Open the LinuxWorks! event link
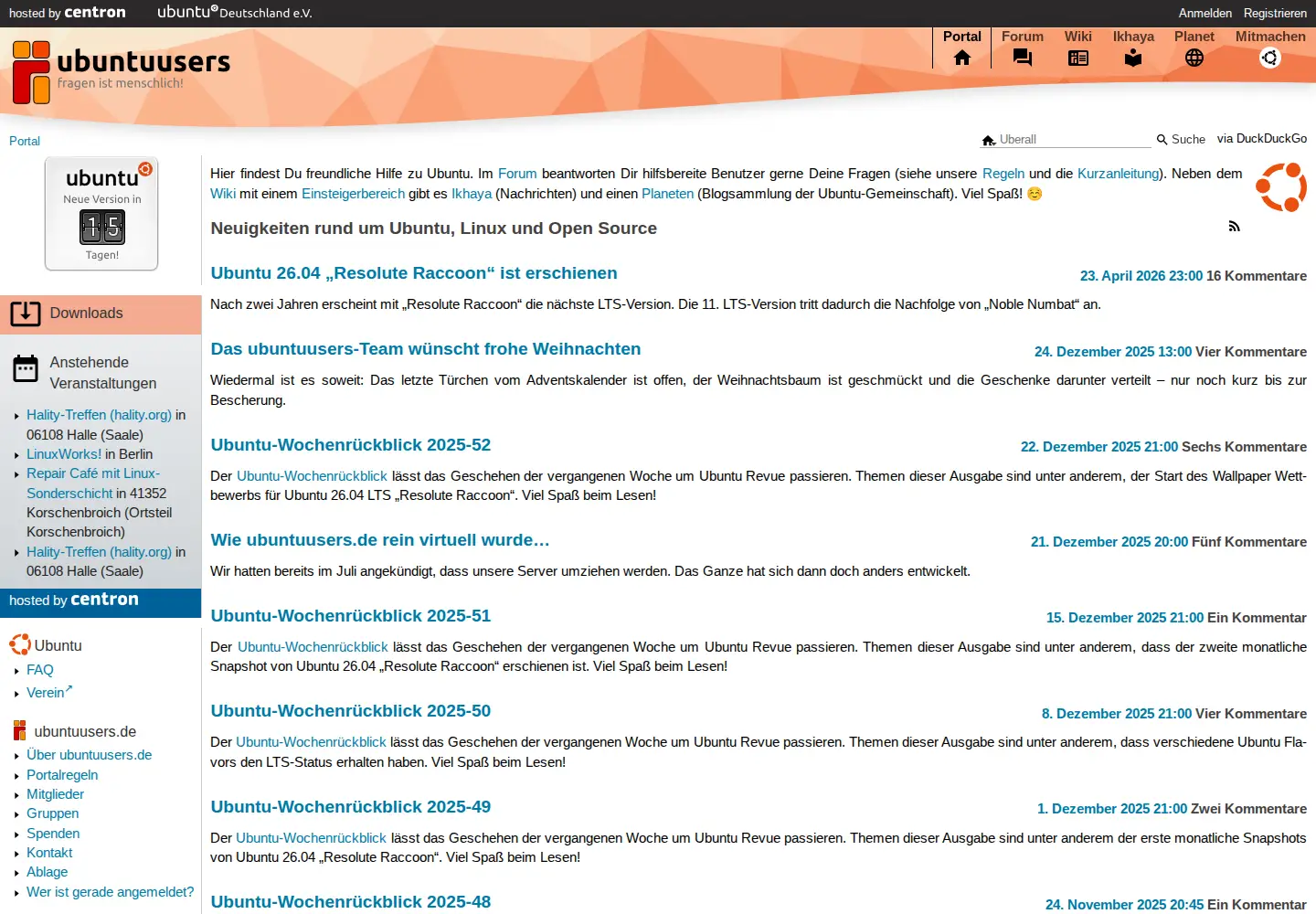Image resolution: width=1316 pixels, height=914 pixels. 64,454
